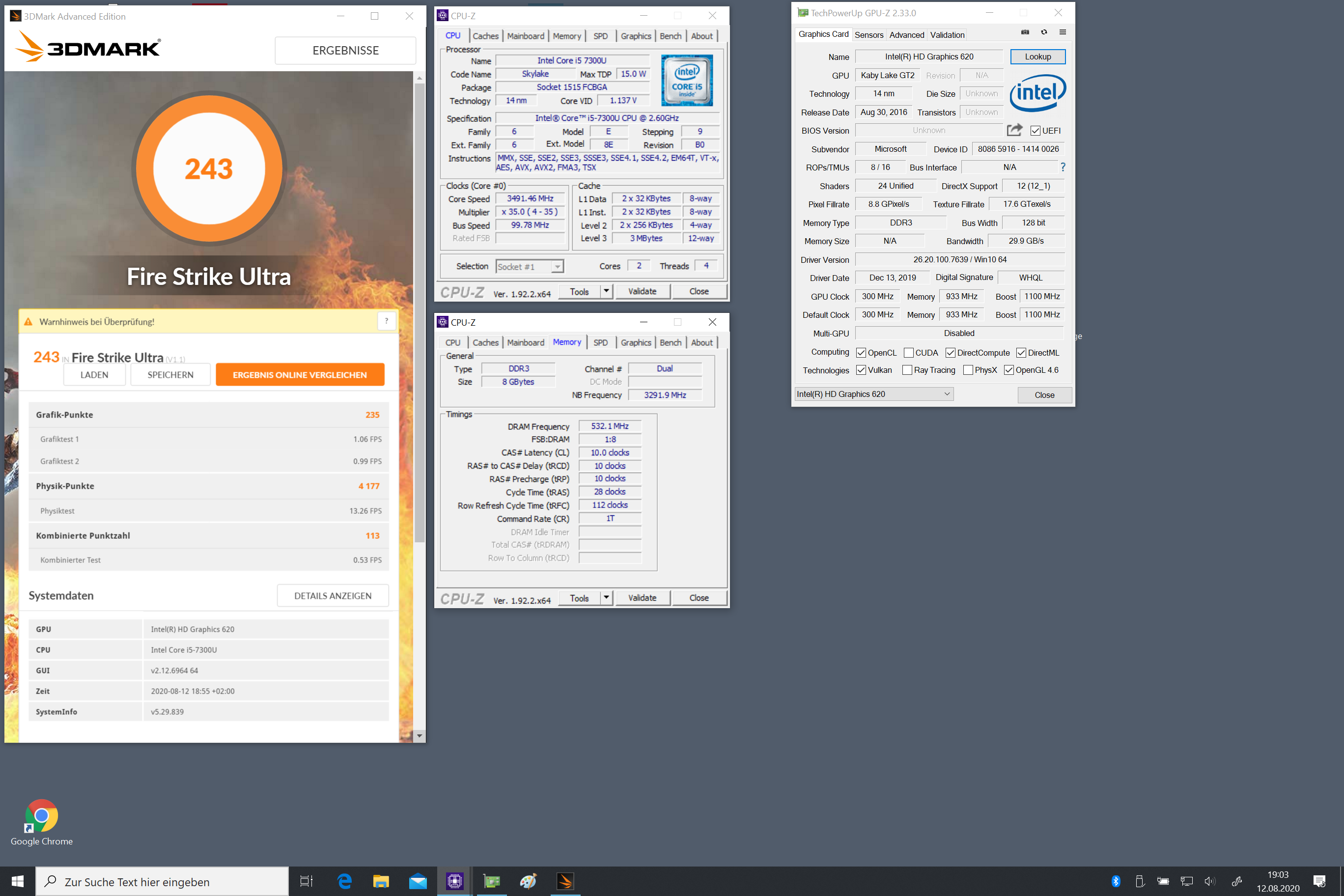Click Validate button in upper CPU-Z
The height and width of the screenshot is (896, 1344).
pos(643,291)
